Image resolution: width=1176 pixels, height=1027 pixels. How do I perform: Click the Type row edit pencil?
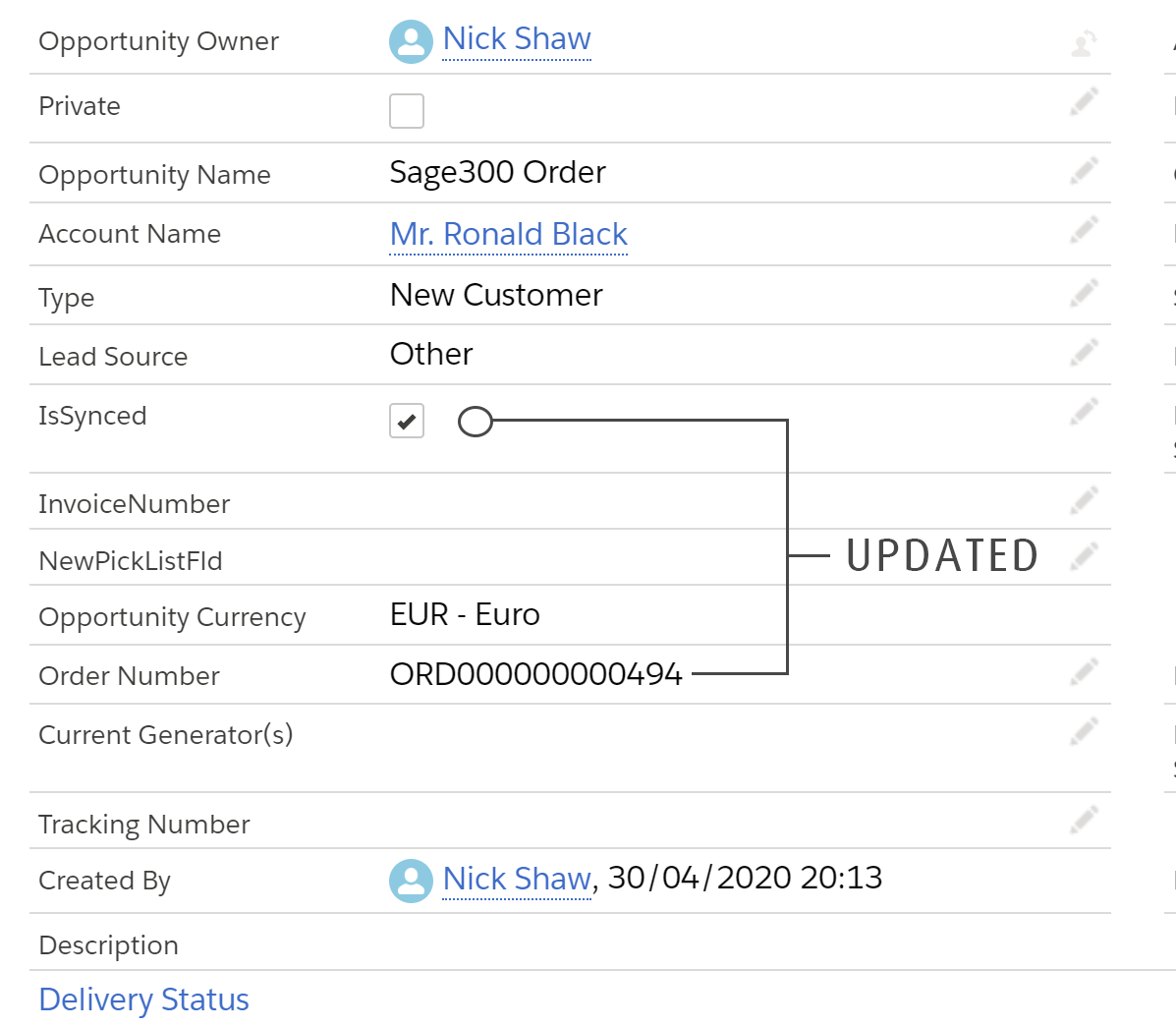[x=1084, y=293]
